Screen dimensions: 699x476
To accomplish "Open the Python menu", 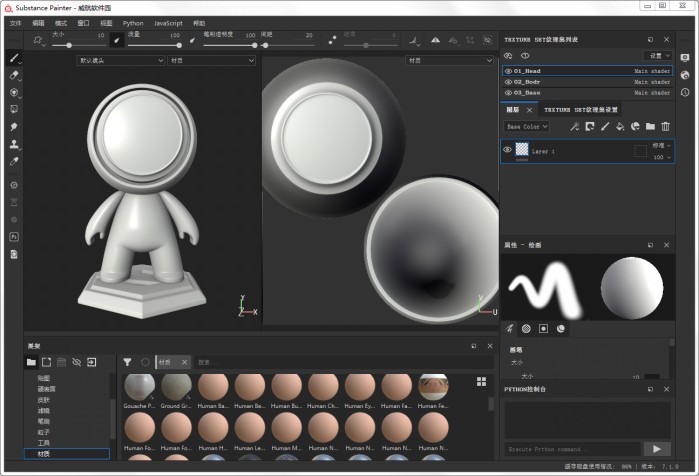I will pos(133,23).
